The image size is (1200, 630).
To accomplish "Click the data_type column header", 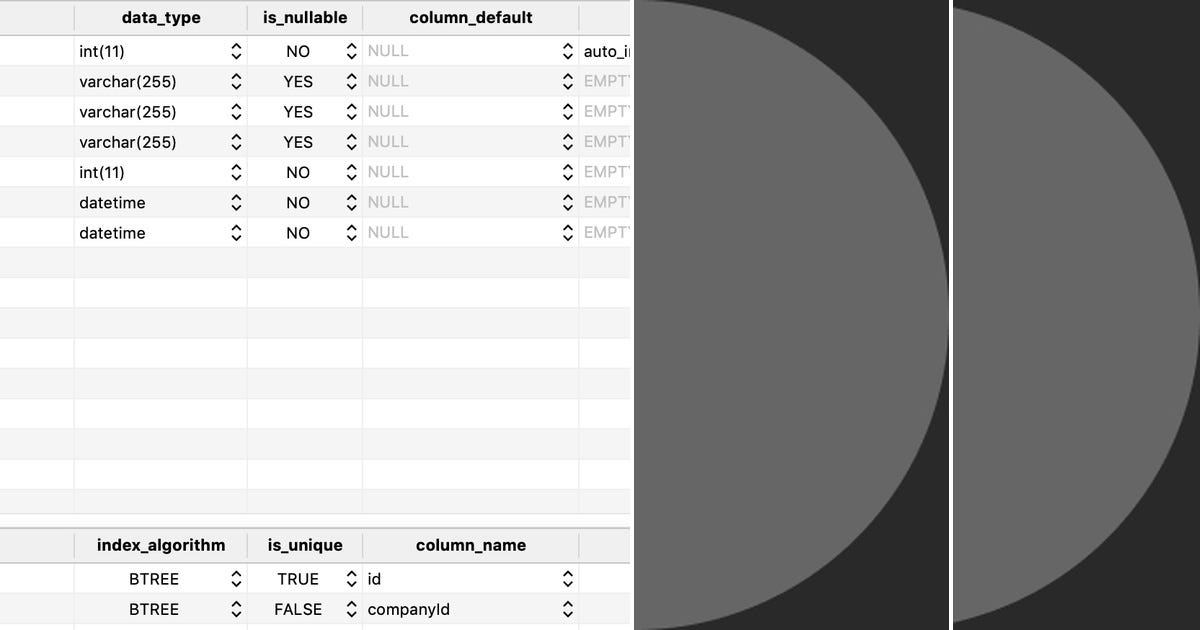I will 161,18.
